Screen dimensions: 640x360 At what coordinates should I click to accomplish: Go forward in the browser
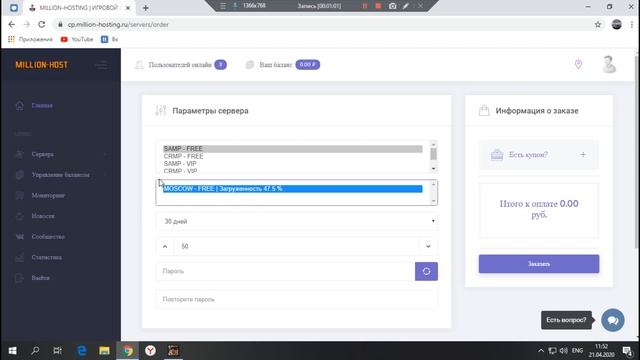tap(27, 24)
